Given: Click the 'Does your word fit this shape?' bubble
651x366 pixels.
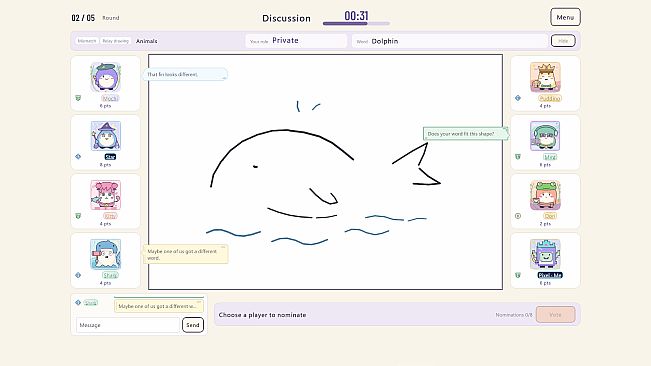Looking at the screenshot, I should coord(465,134).
